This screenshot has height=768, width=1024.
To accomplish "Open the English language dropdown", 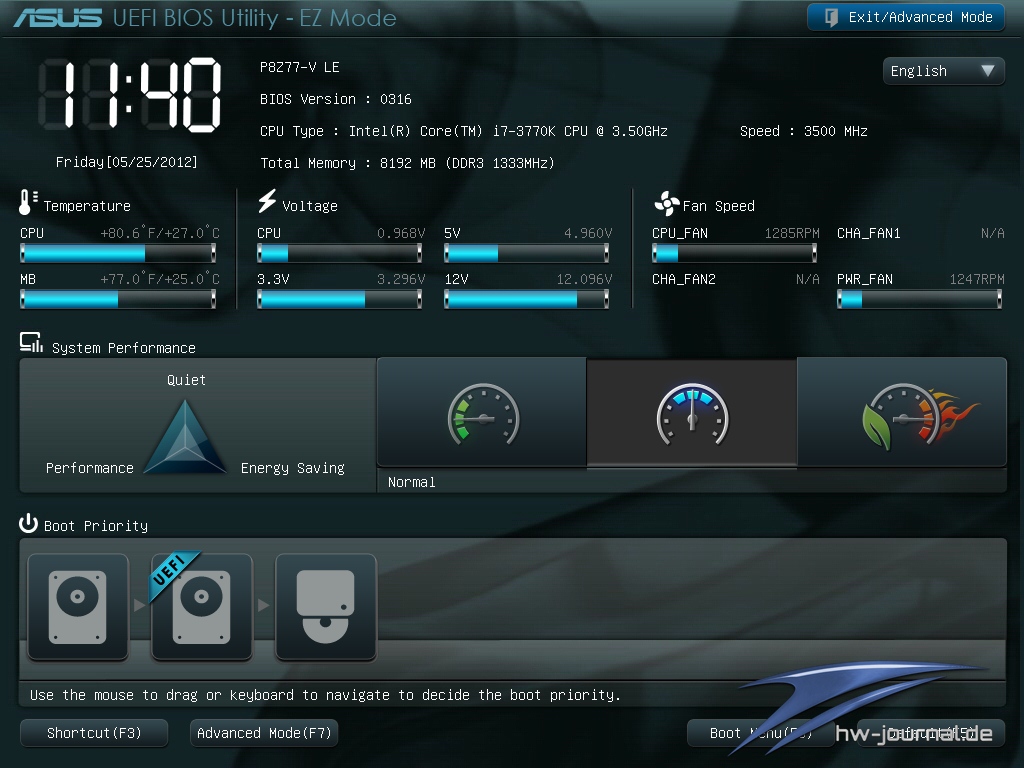I will (x=943, y=71).
